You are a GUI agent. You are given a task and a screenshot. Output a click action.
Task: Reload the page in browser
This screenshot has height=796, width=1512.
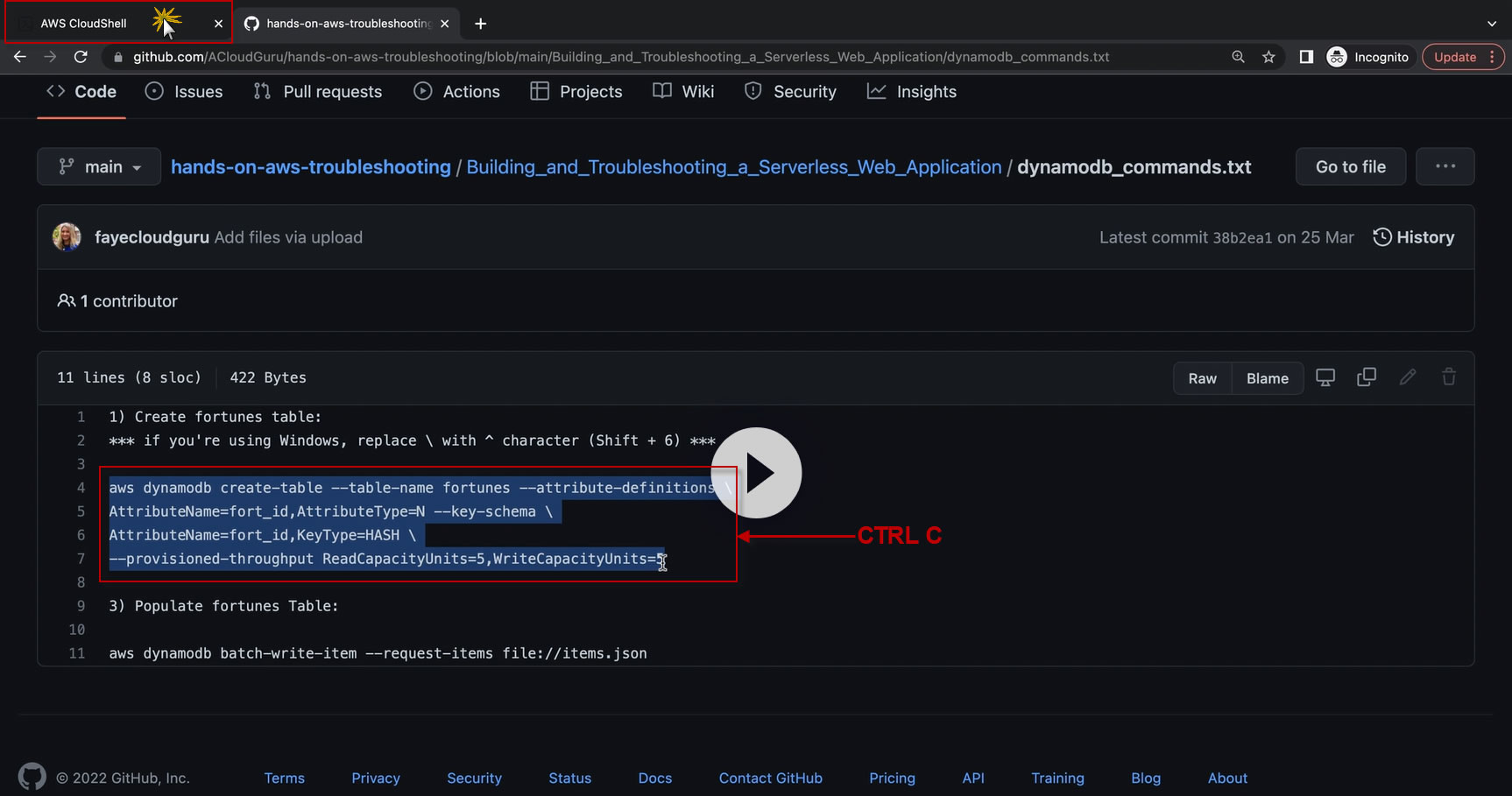pos(81,57)
